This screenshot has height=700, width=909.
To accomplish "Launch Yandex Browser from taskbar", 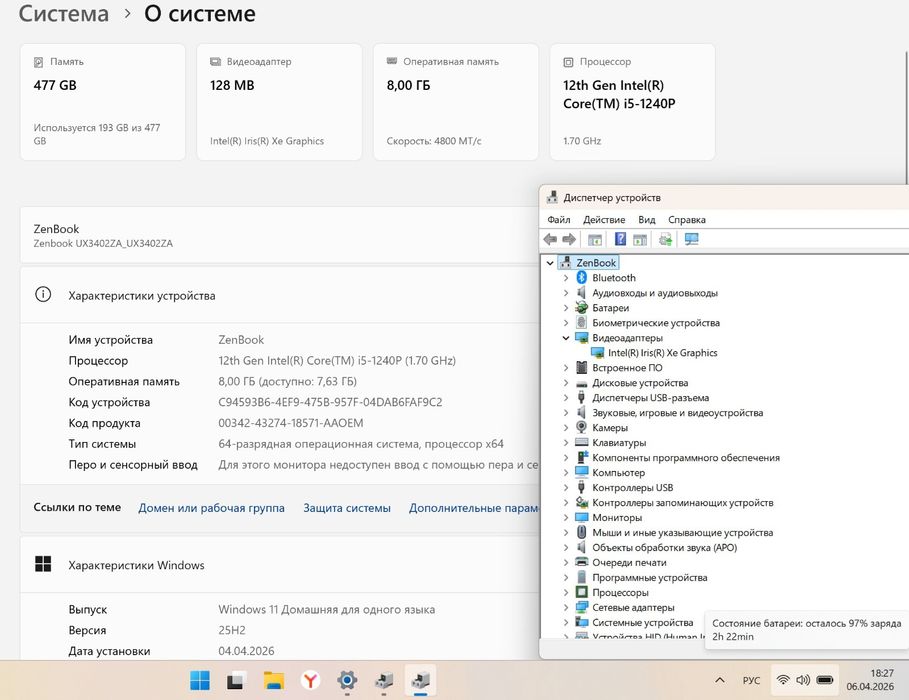I will tap(311, 680).
